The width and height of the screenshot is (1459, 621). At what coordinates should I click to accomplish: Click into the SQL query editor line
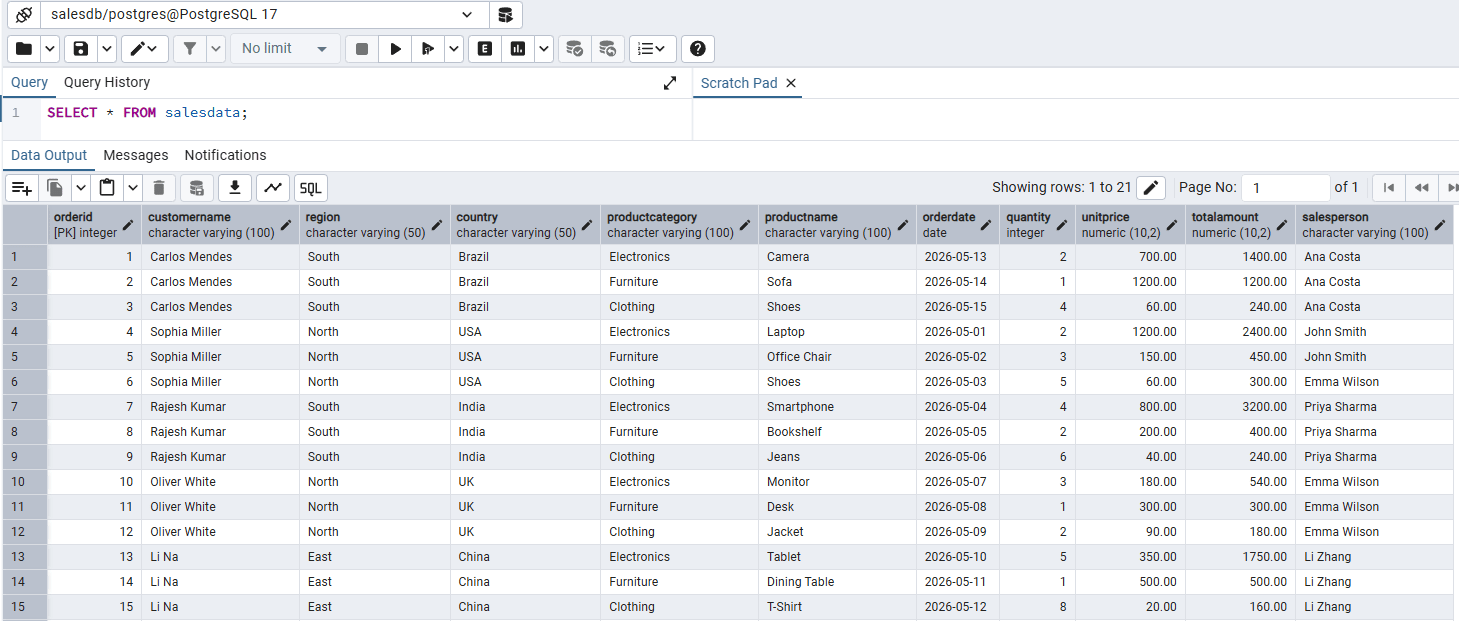[x=366, y=113]
